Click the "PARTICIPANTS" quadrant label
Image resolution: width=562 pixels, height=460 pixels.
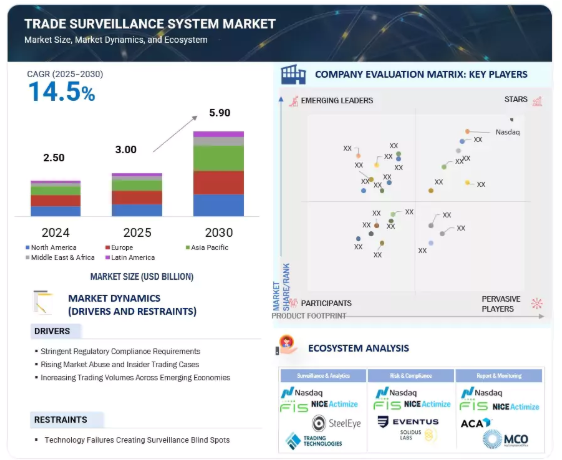coord(326,303)
